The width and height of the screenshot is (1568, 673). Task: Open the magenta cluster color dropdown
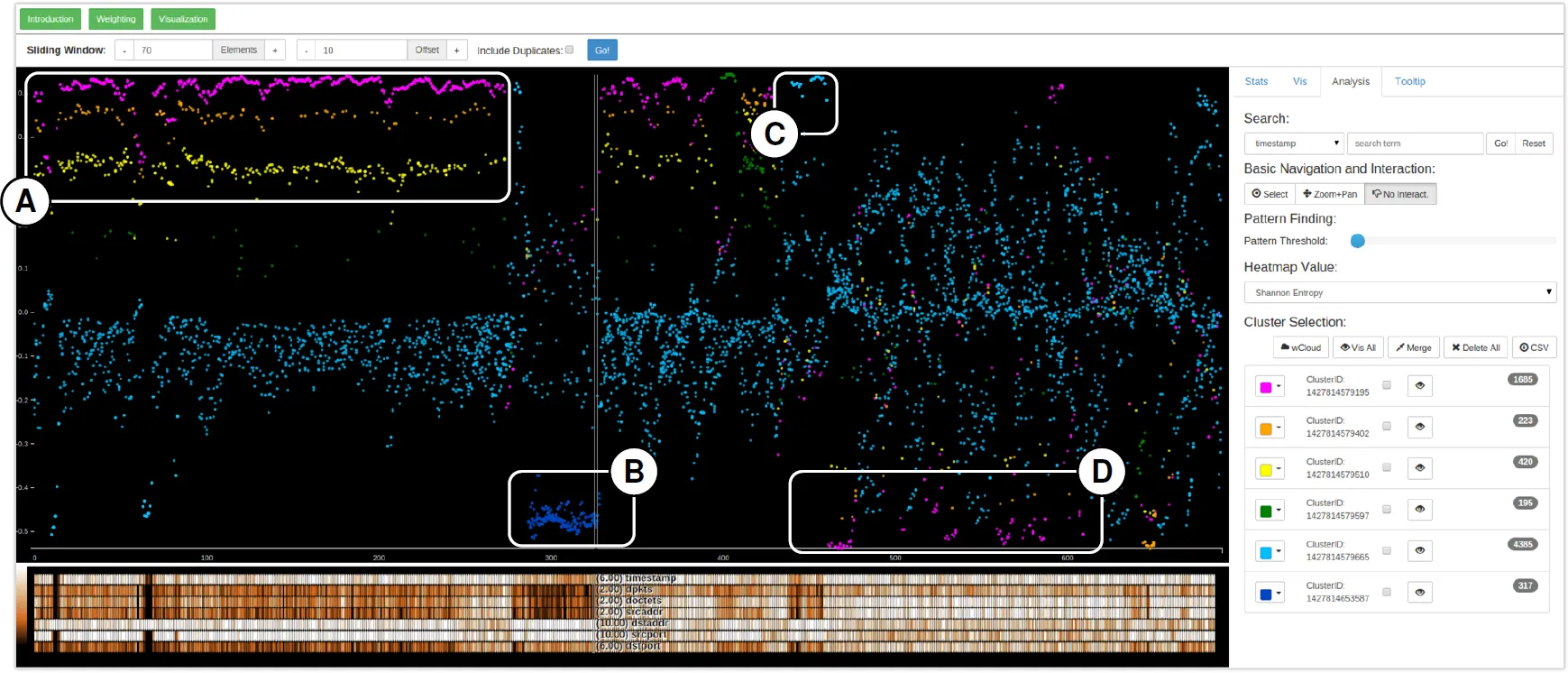[x=1270, y=387]
